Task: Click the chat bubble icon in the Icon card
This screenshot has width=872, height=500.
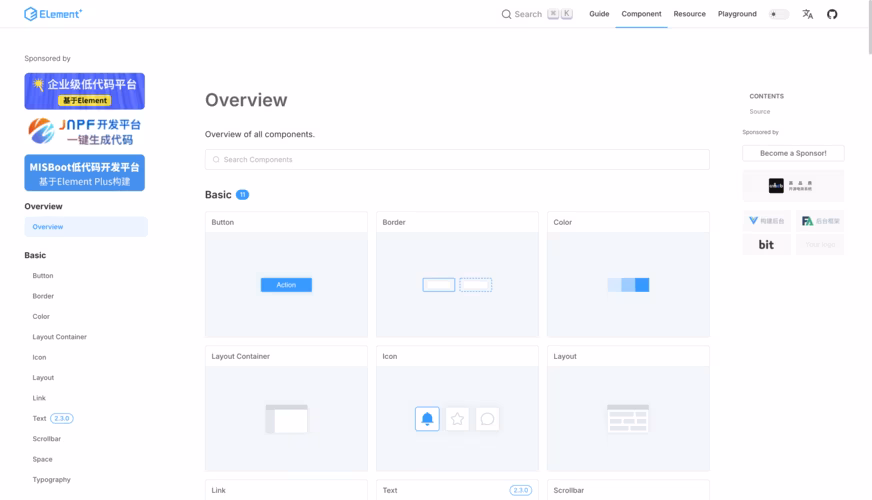Action: (x=487, y=419)
